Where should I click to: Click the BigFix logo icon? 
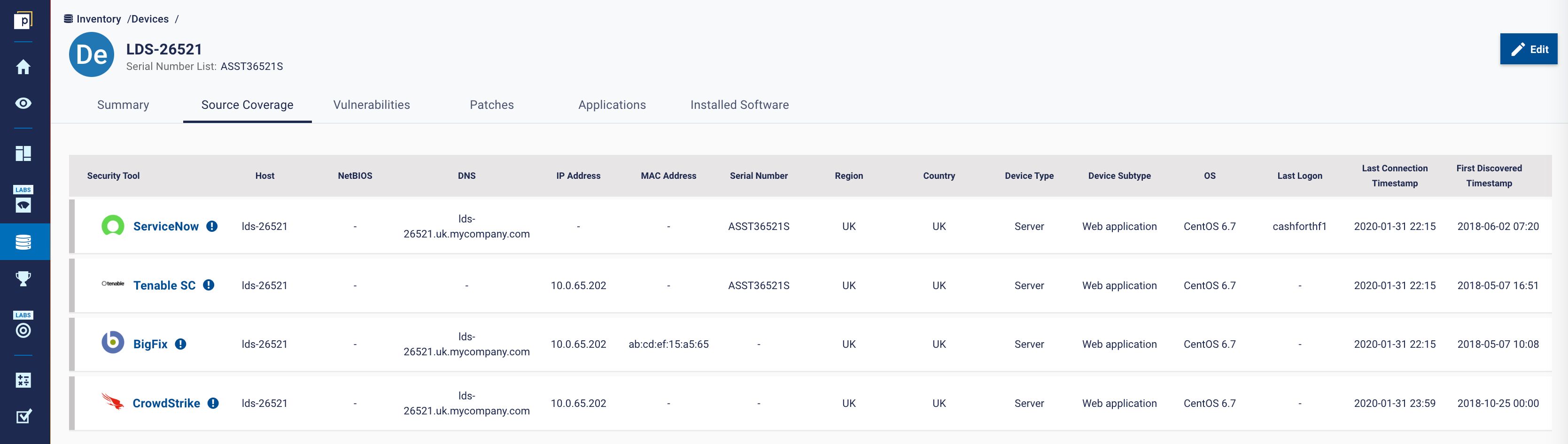(113, 343)
